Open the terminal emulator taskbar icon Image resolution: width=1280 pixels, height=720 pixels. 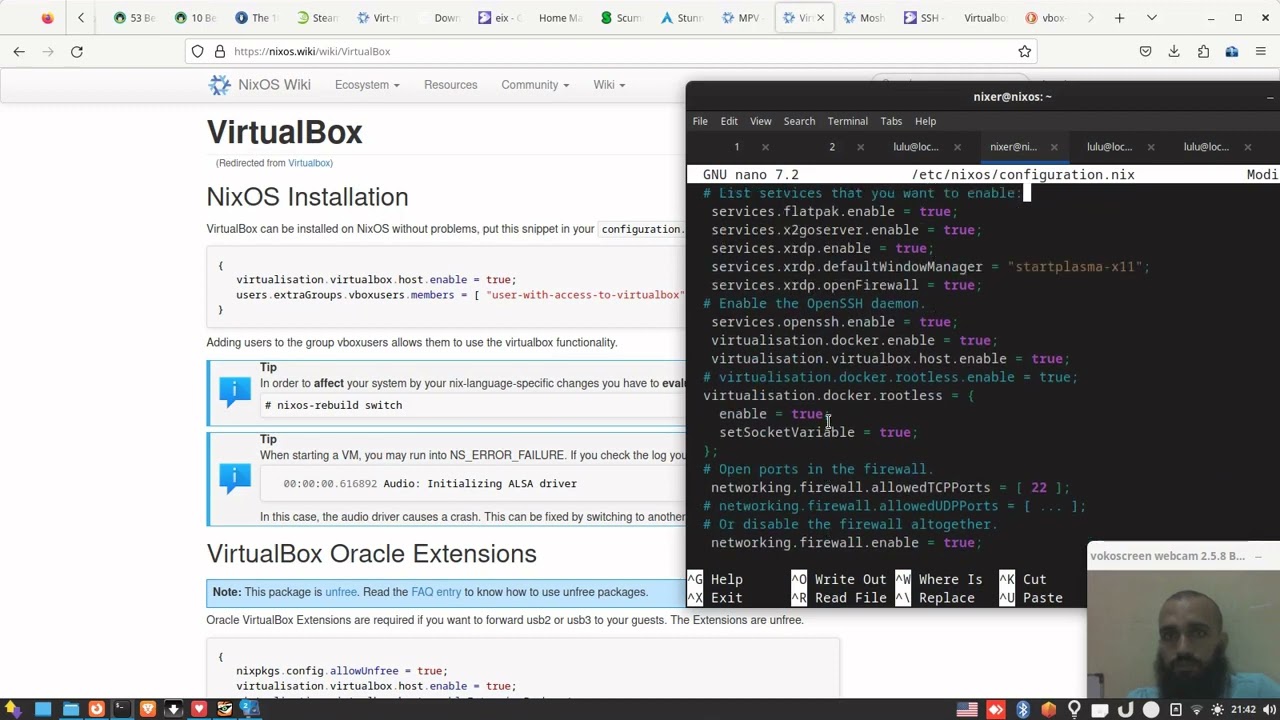click(121, 710)
